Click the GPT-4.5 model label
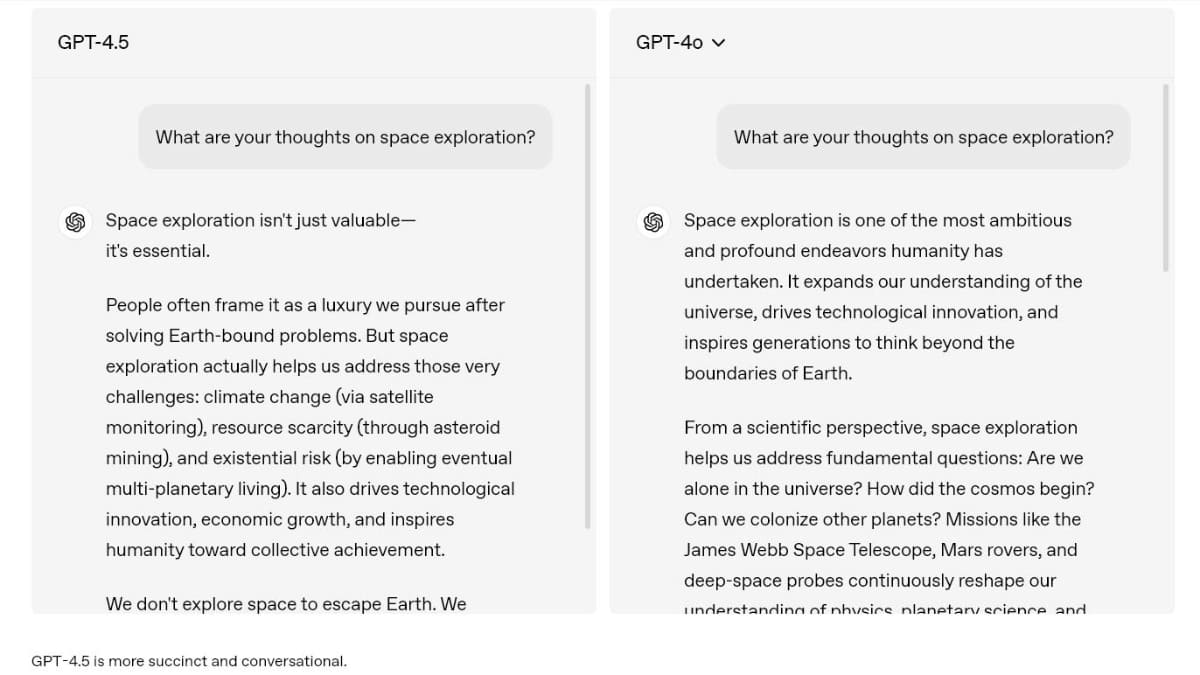Screen dimensions: 1200x675 [x=92, y=43]
